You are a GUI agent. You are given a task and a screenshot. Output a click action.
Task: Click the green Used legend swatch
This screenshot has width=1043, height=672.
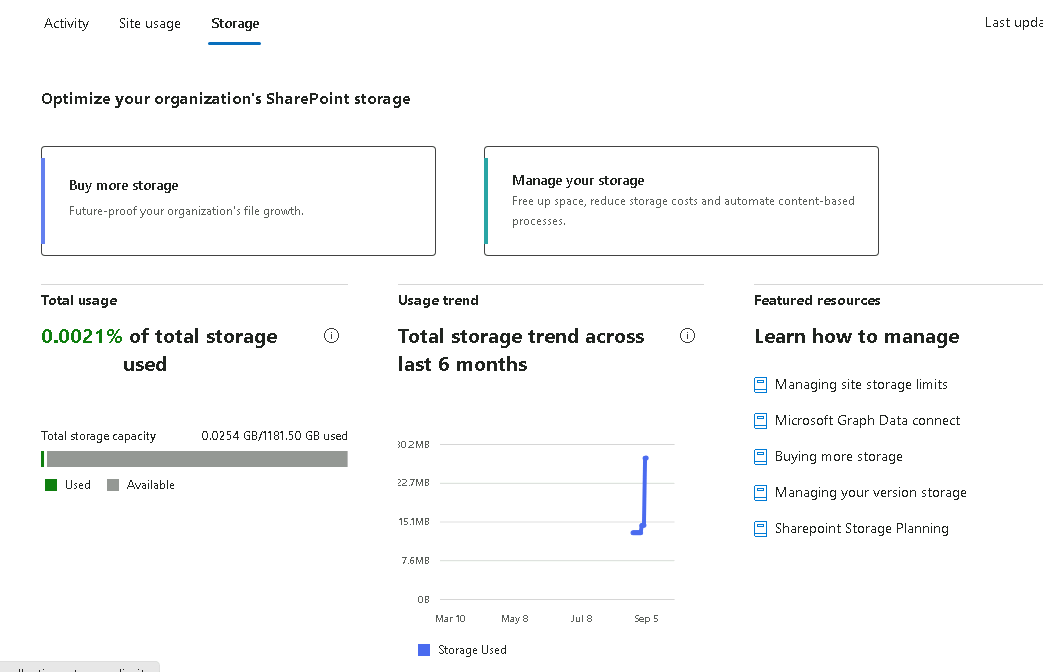pyautogui.click(x=51, y=485)
